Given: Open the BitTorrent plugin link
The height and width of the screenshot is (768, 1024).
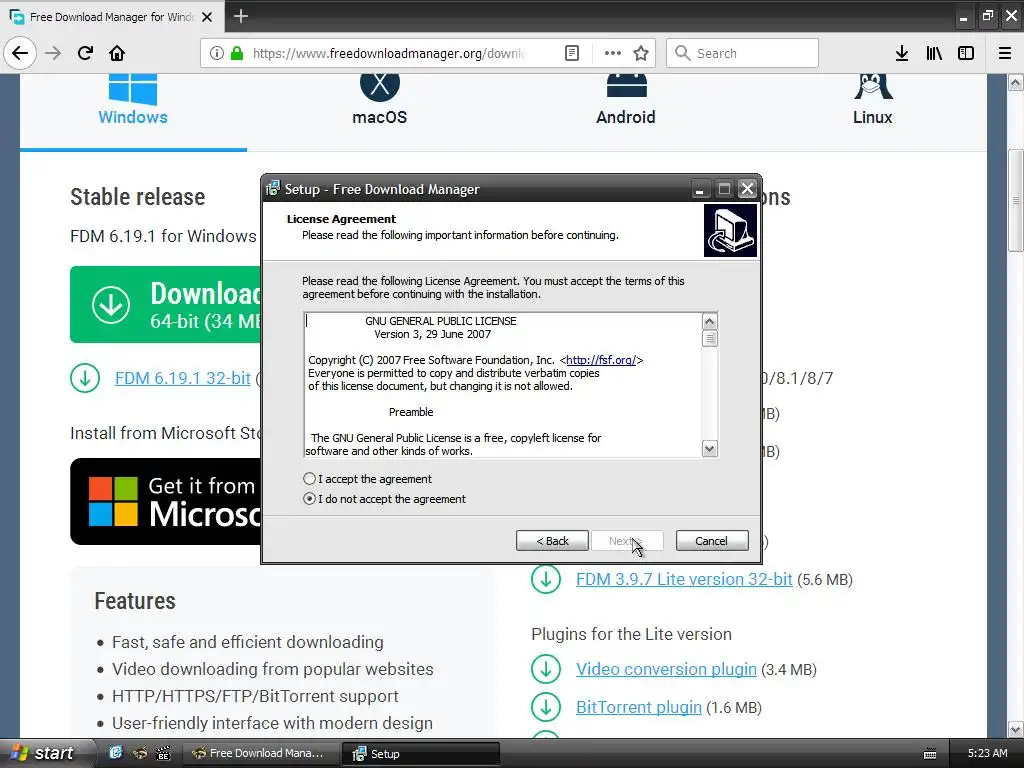Looking at the screenshot, I should click(x=639, y=707).
